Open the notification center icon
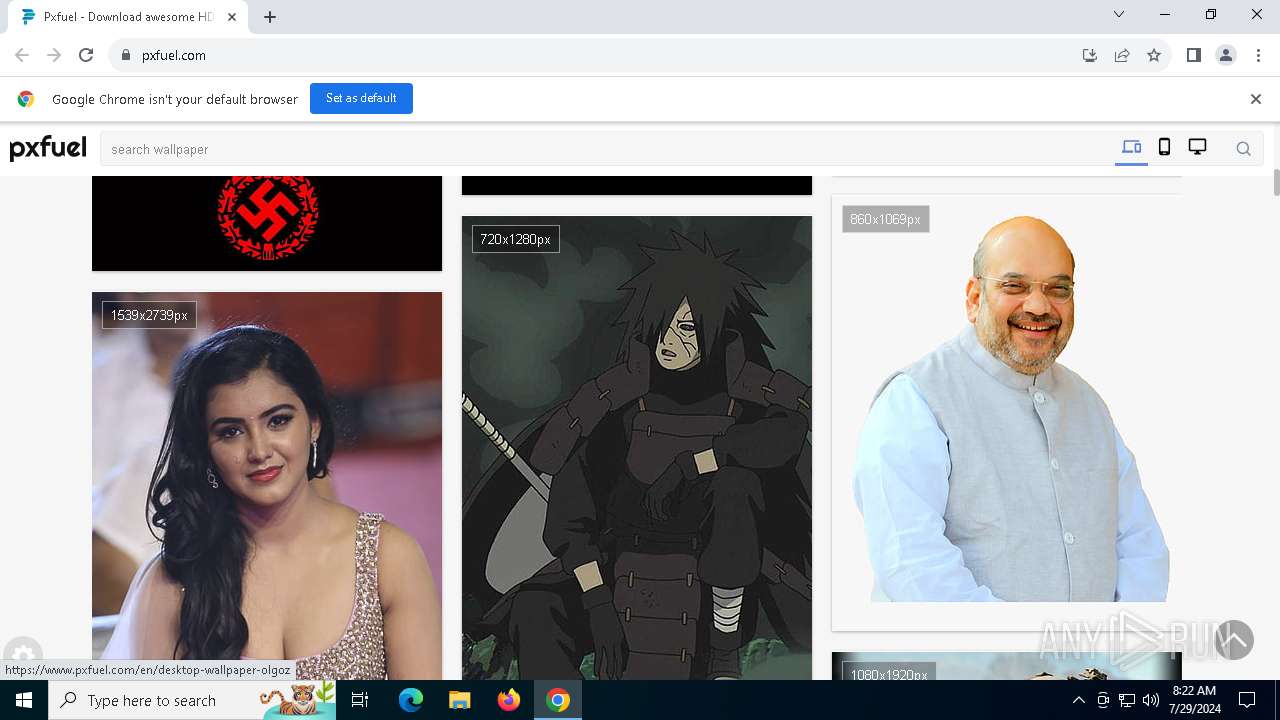Viewport: 1280px width, 720px height. coord(1247,700)
